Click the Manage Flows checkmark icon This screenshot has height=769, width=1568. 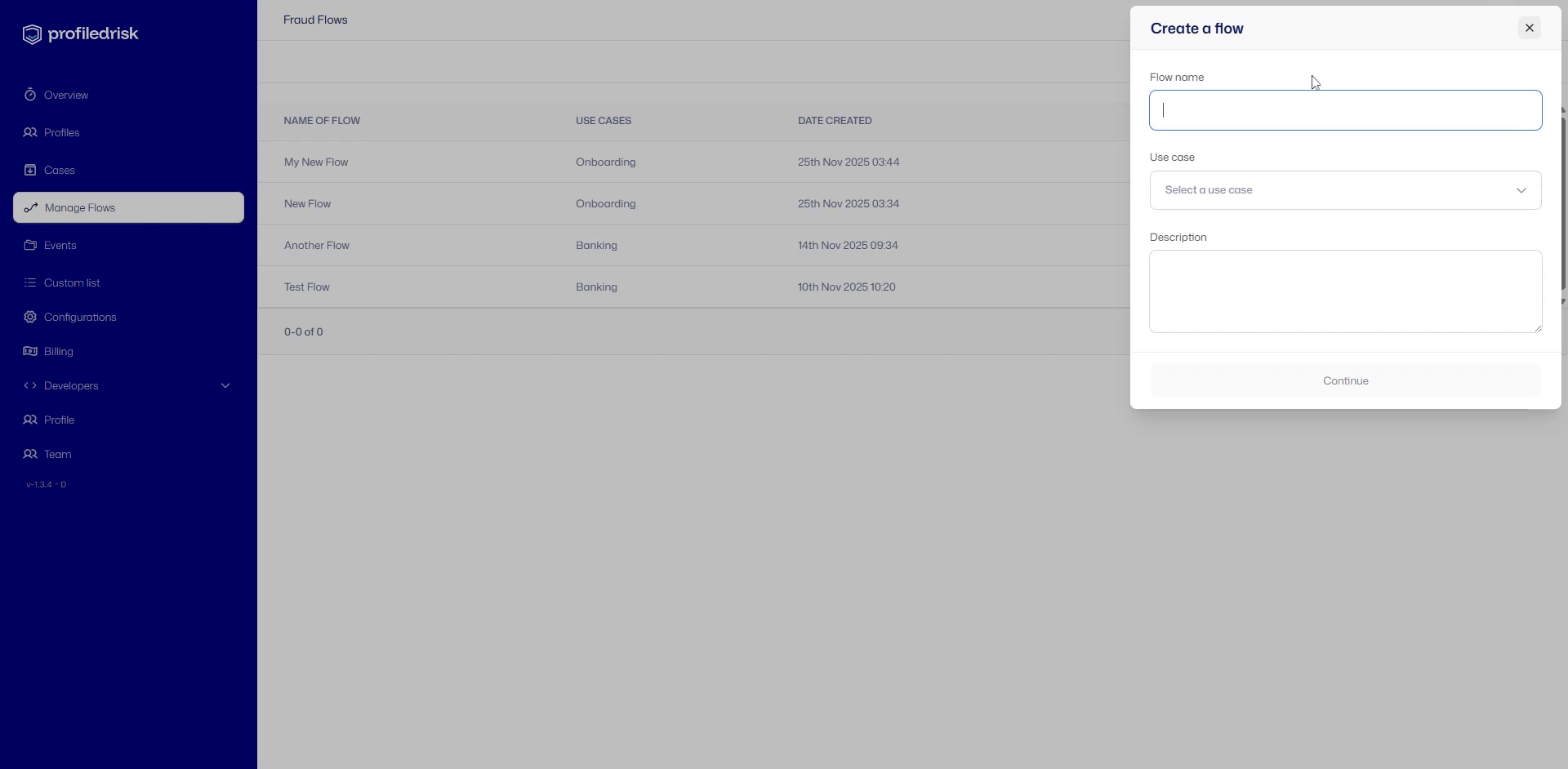(x=30, y=207)
